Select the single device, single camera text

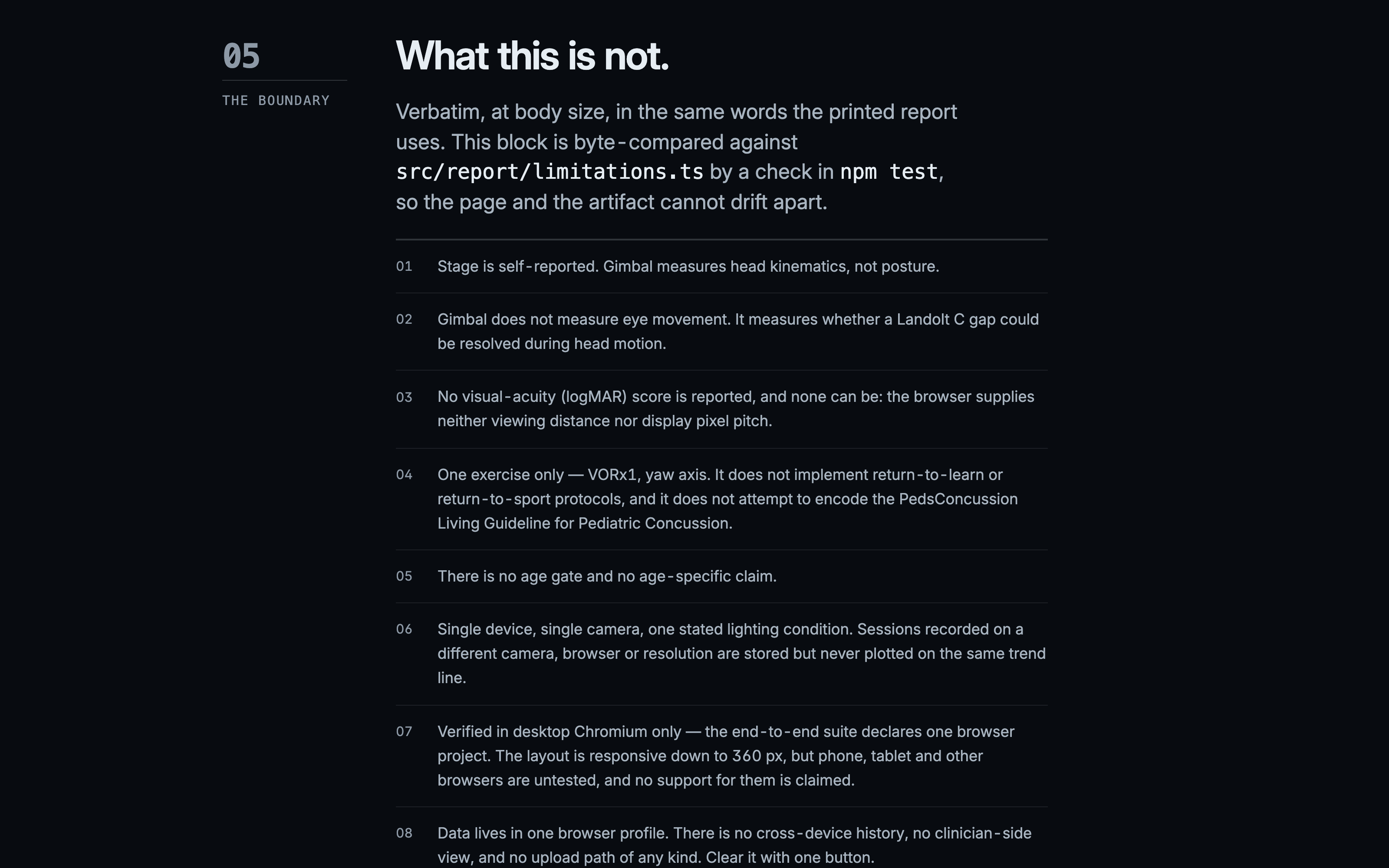pyautogui.click(x=741, y=653)
